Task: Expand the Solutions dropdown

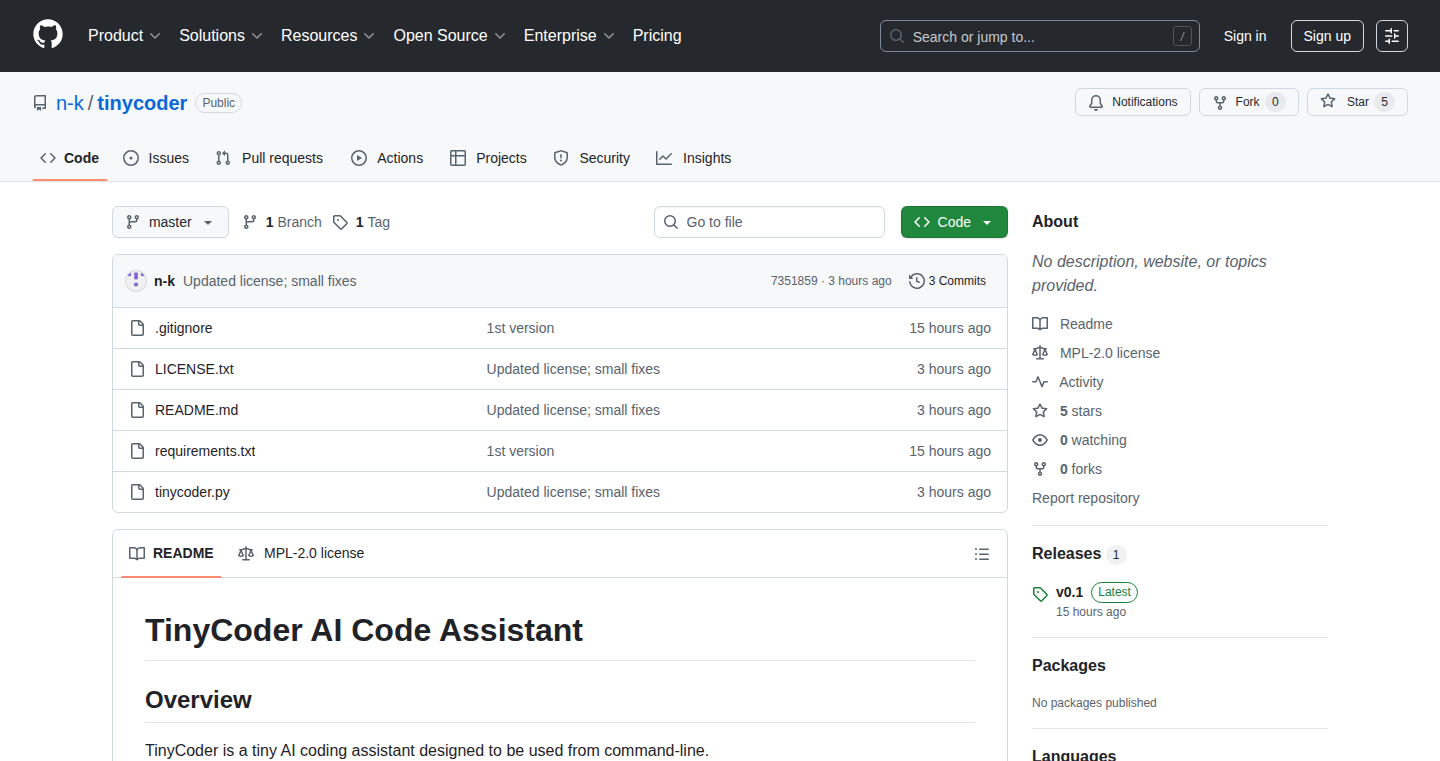Action: click(221, 36)
